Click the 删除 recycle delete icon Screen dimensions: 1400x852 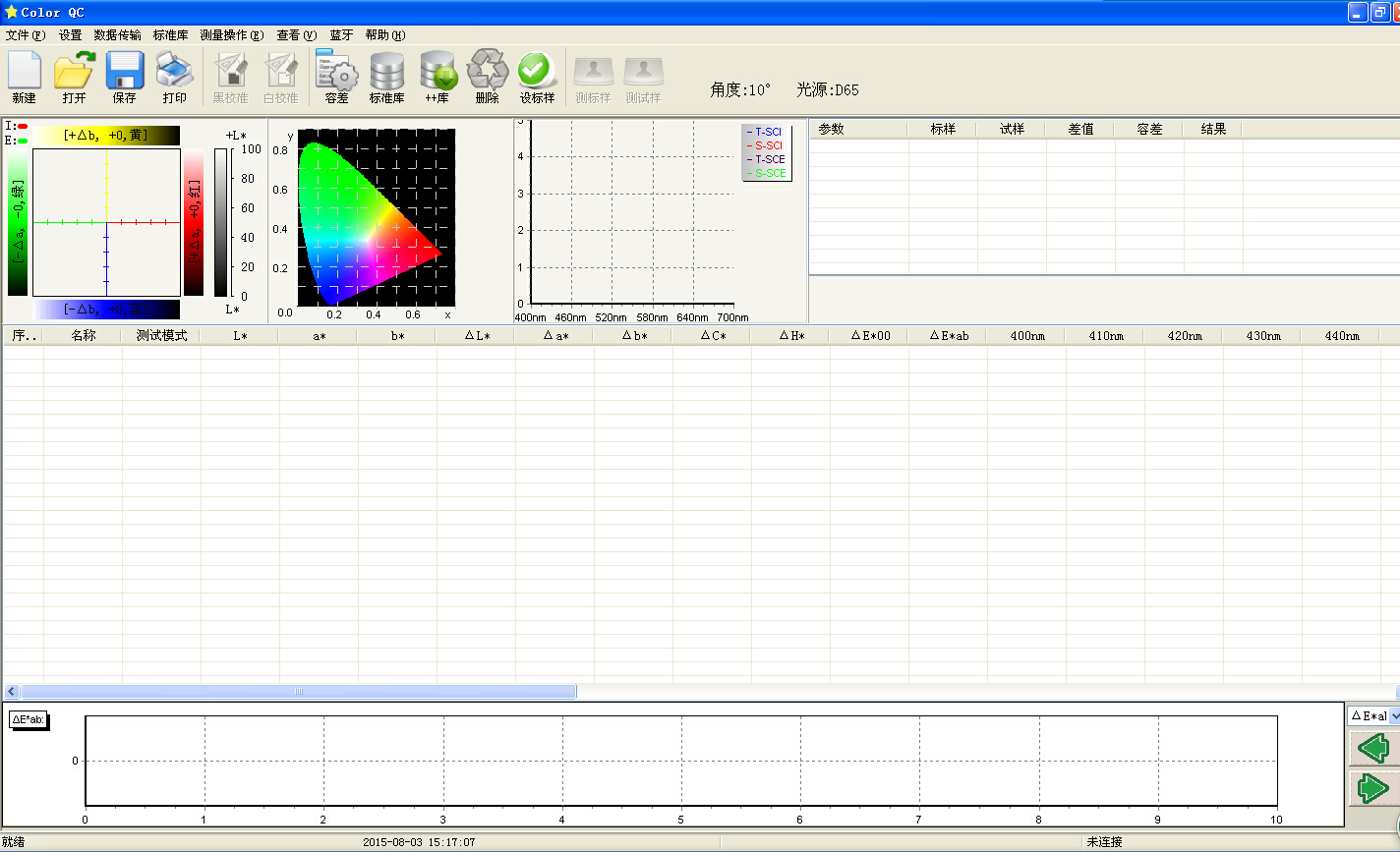pos(488,78)
